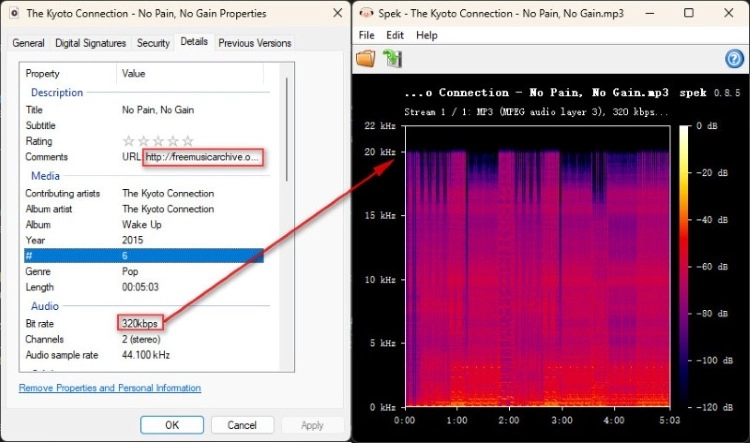Open Remove Properties and Personal Information link
This screenshot has height=443, width=750.
pyautogui.click(x=110, y=388)
